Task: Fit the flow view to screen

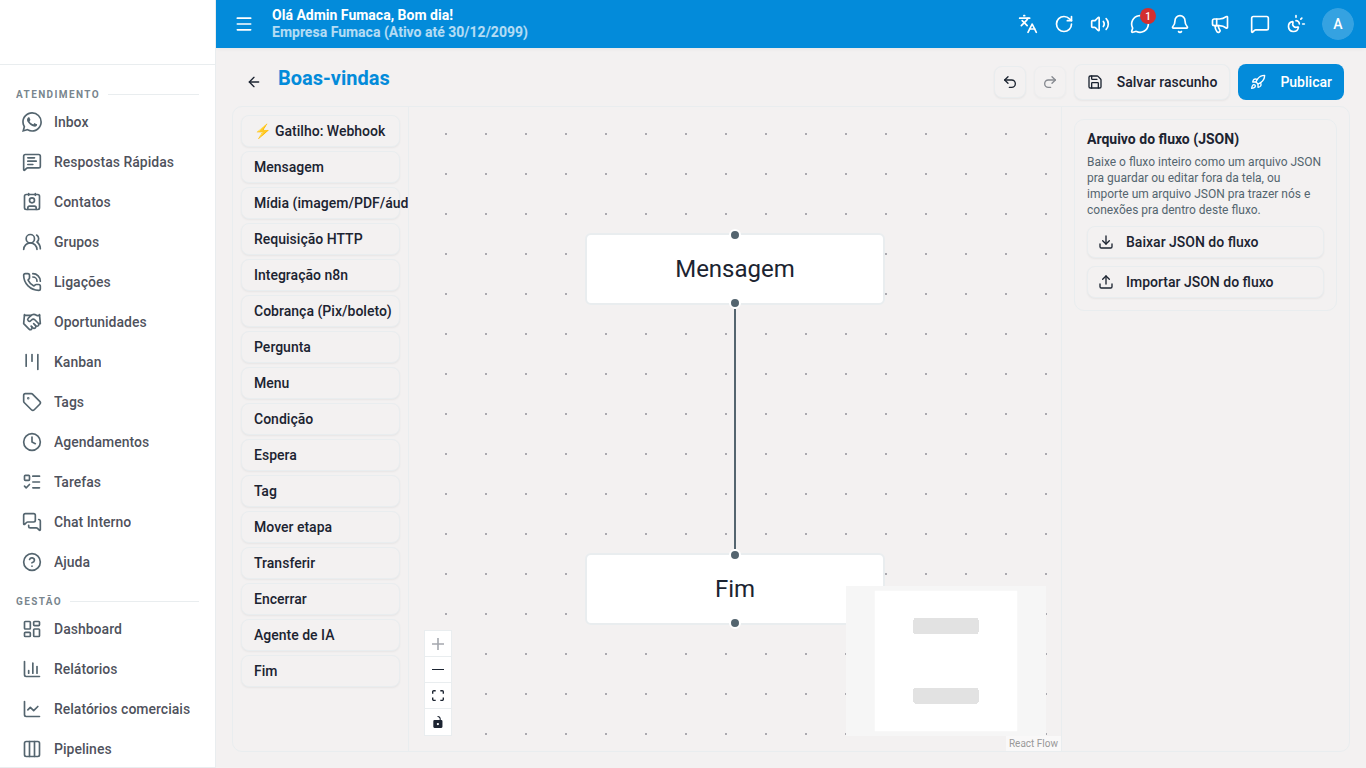Action: pos(438,696)
